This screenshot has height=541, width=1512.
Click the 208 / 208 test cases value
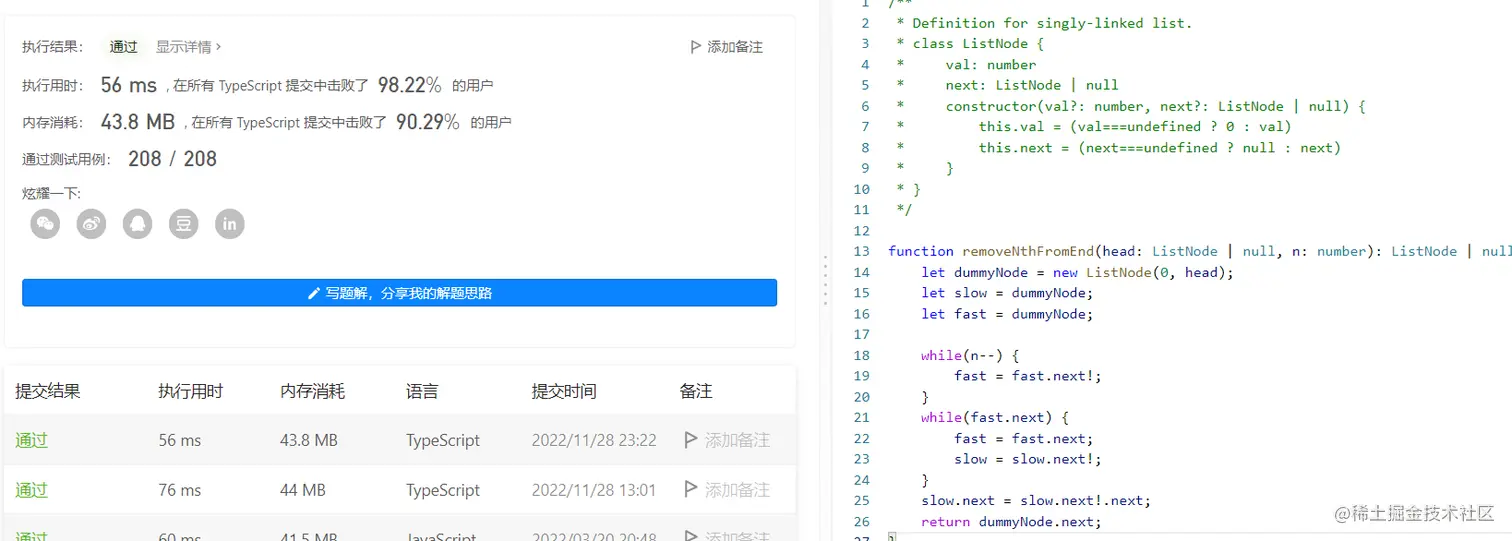click(x=172, y=159)
